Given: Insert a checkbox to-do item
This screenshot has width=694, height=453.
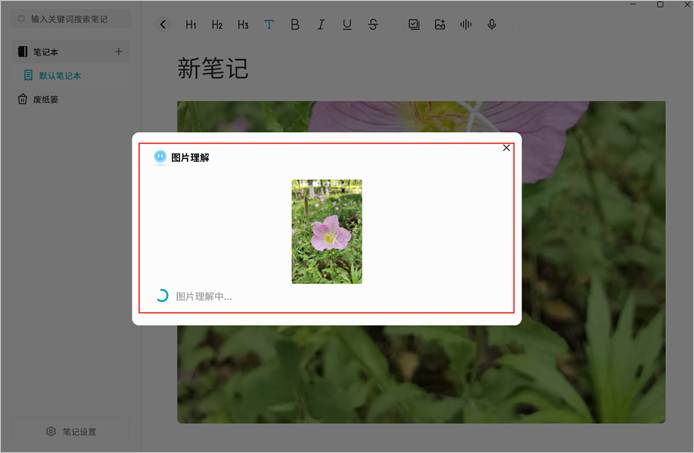Looking at the screenshot, I should click(x=414, y=25).
